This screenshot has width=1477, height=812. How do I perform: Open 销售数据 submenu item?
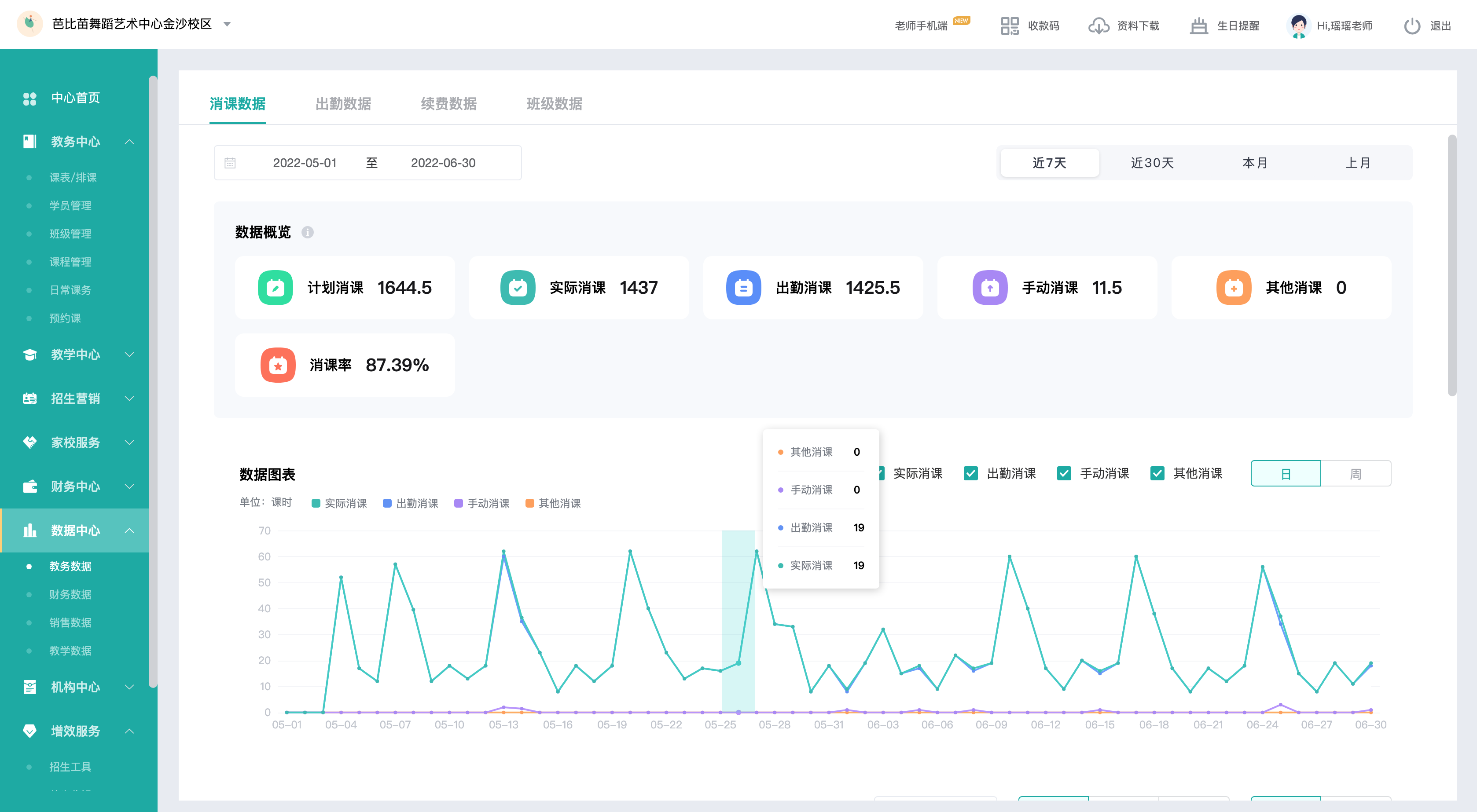pos(70,622)
